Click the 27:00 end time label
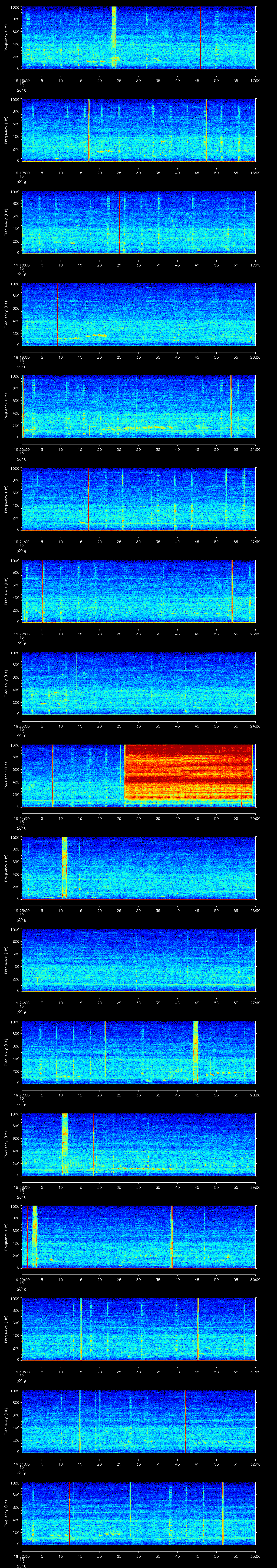Viewport: 277px width, 1568px height. [255, 1003]
